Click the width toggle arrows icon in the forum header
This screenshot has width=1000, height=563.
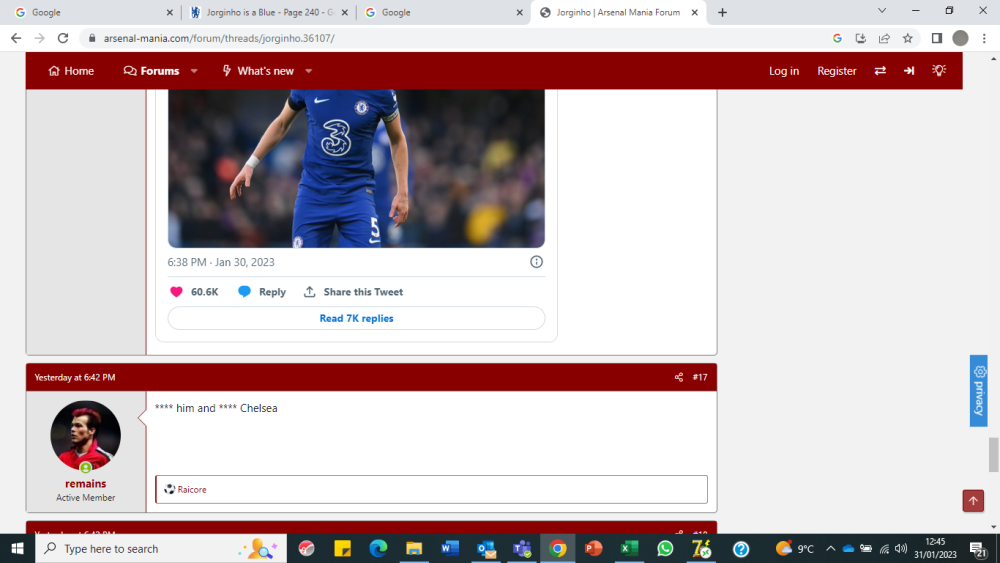tap(880, 71)
